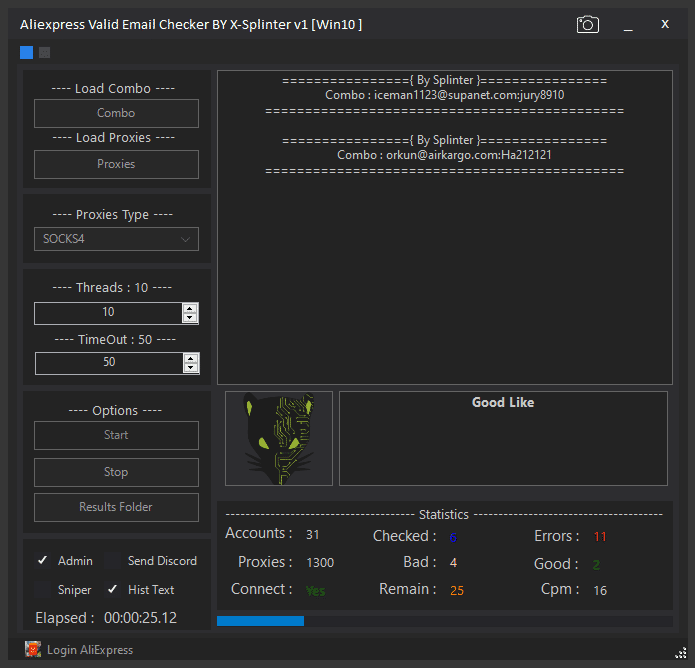Click the camera screenshot icon in title bar
The image size is (695, 668).
(x=587, y=25)
